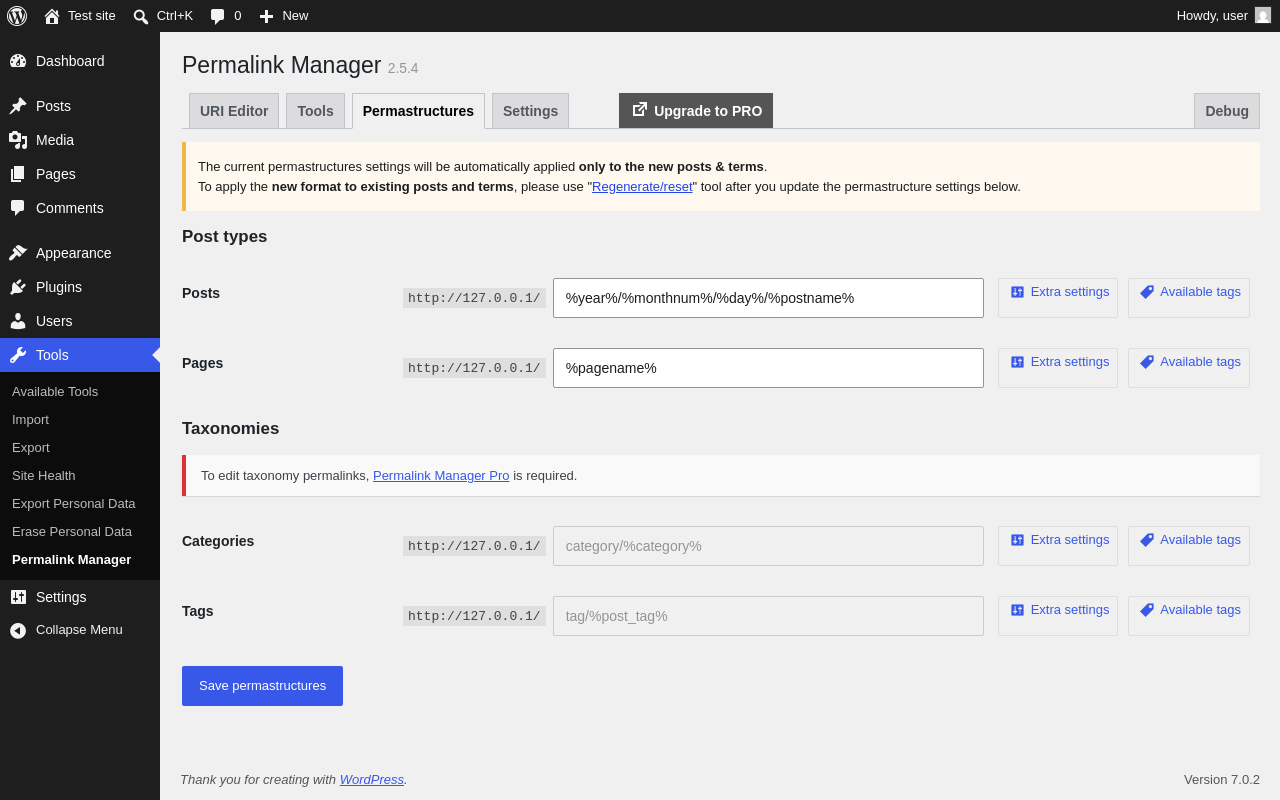Open the WordPress link in footer
Image resolution: width=1280 pixels, height=800 pixels.
click(x=372, y=779)
